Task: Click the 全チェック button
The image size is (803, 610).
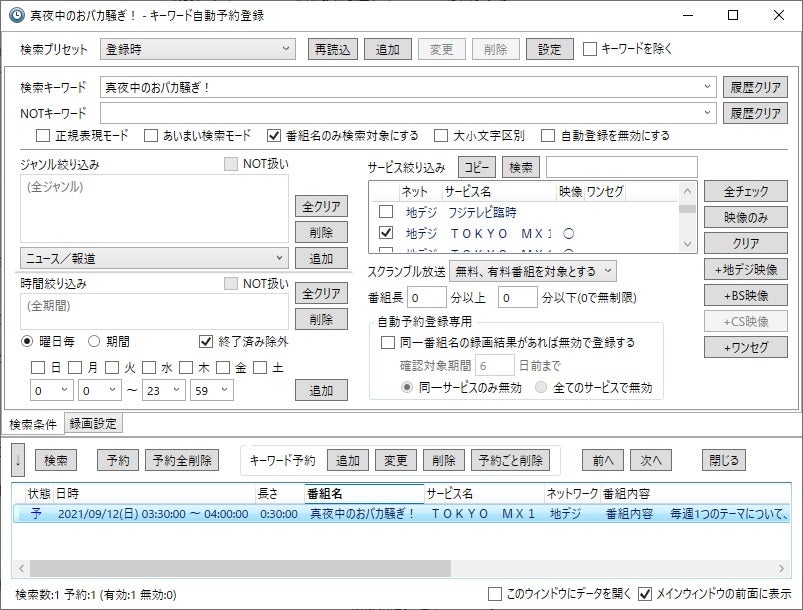Action: 745,191
